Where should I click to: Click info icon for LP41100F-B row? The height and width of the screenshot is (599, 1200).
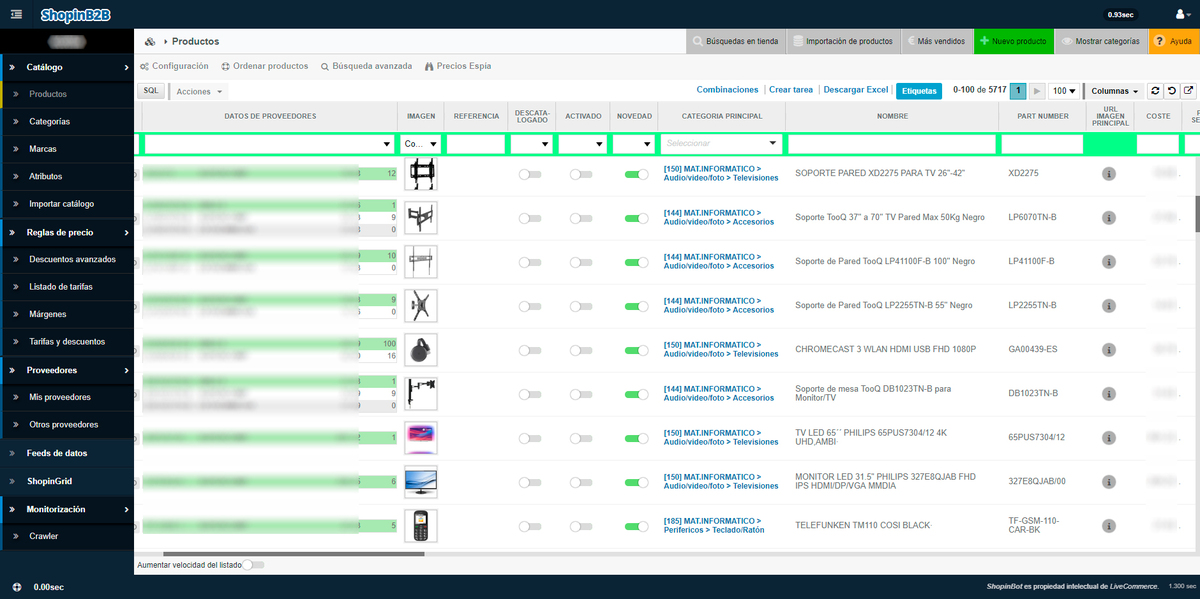(x=1109, y=262)
